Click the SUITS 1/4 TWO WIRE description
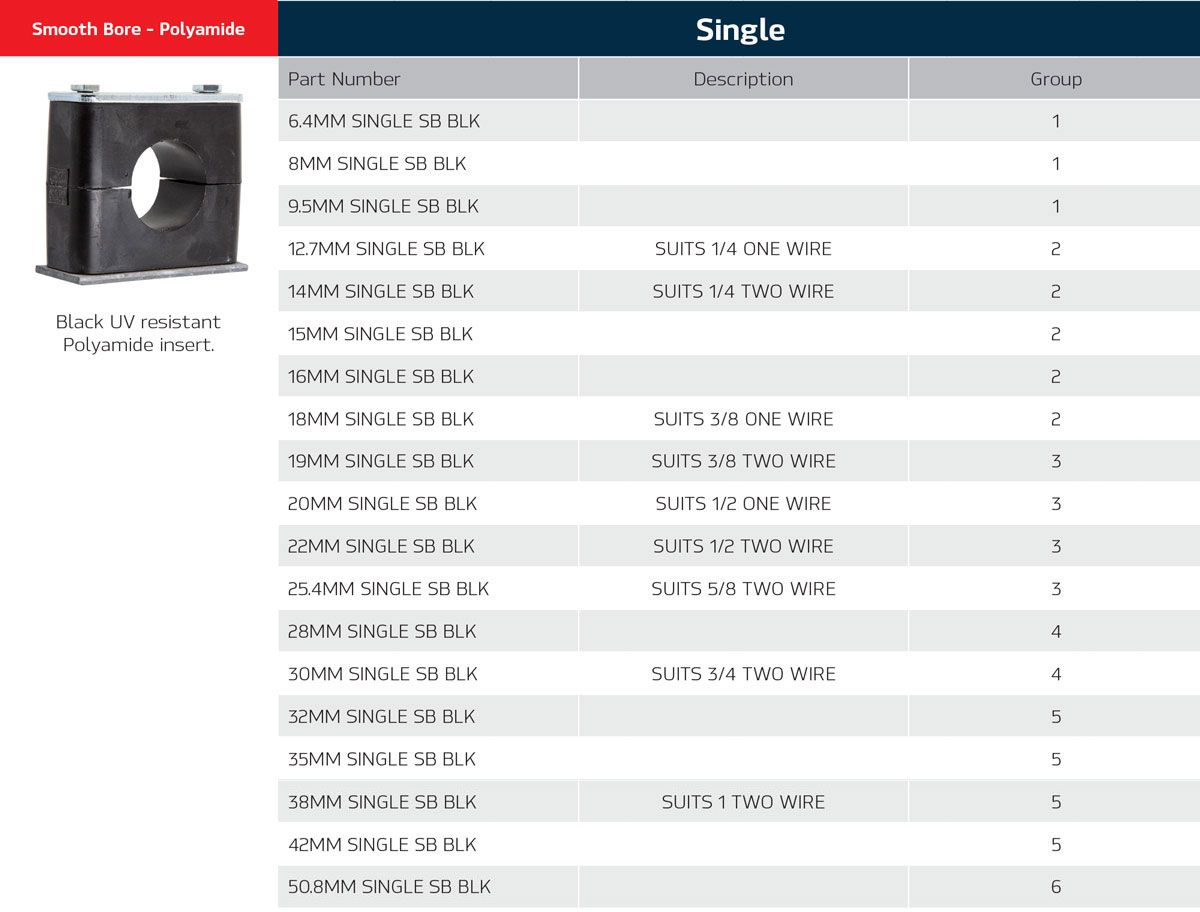1200x912 pixels. point(743,291)
